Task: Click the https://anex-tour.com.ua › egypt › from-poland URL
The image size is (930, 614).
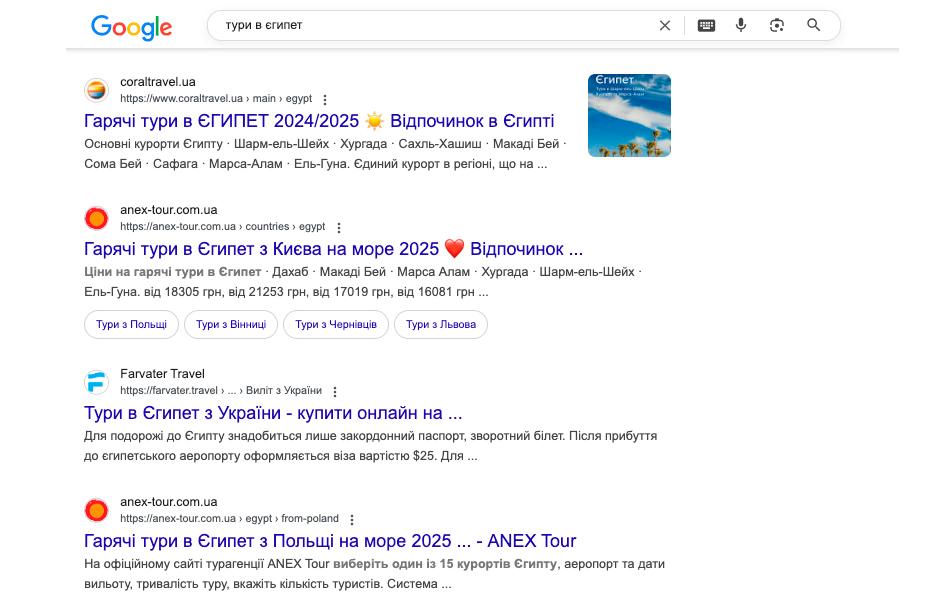Action: point(229,518)
